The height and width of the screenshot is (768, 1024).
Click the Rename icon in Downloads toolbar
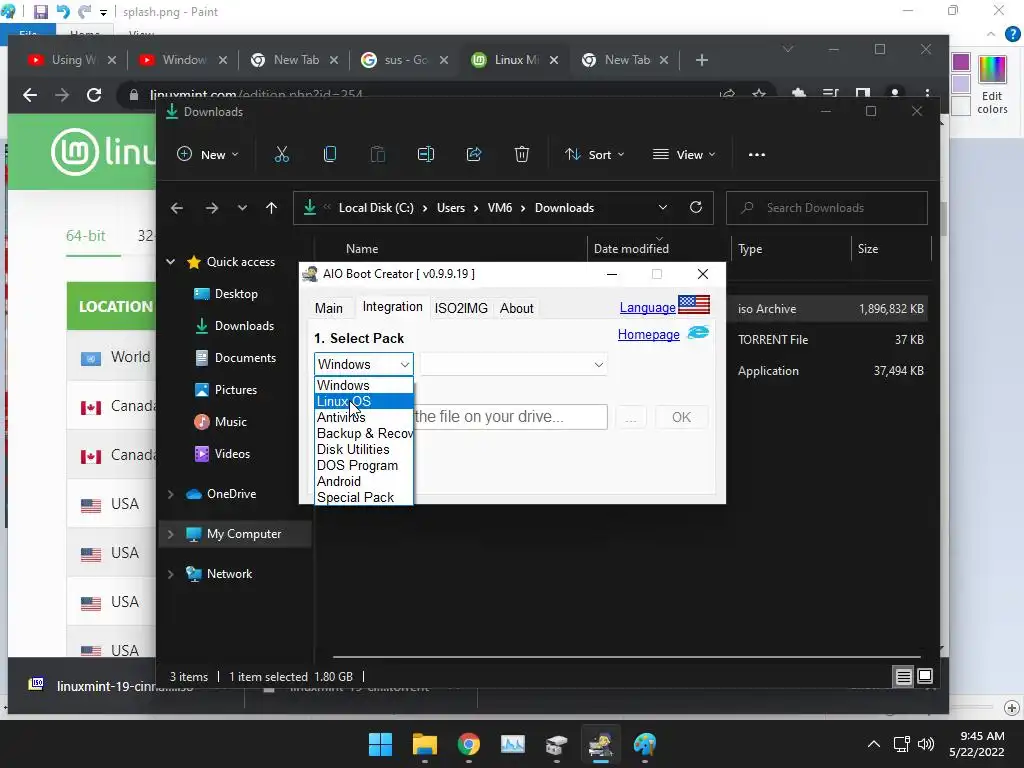[426, 155]
